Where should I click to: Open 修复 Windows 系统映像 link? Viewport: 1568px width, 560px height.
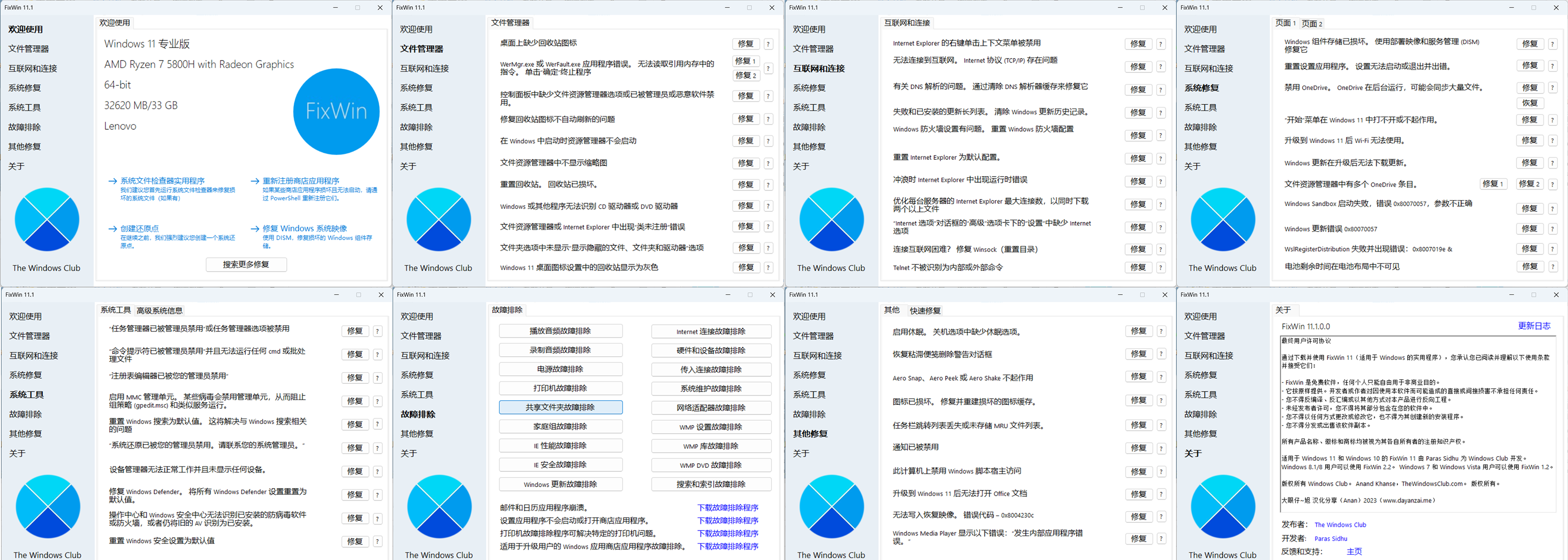[x=304, y=229]
